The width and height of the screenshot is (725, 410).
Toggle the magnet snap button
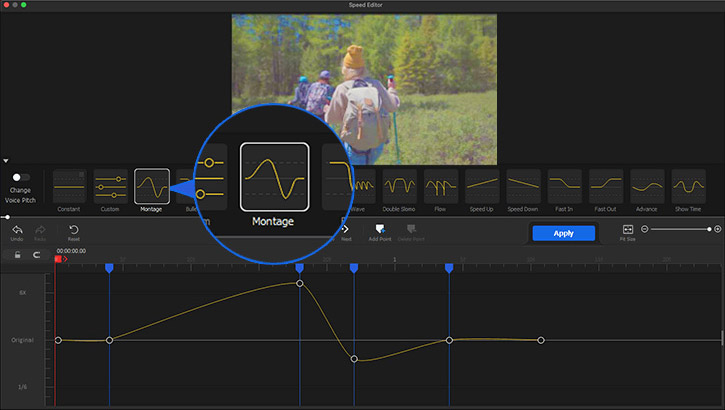tap(37, 255)
